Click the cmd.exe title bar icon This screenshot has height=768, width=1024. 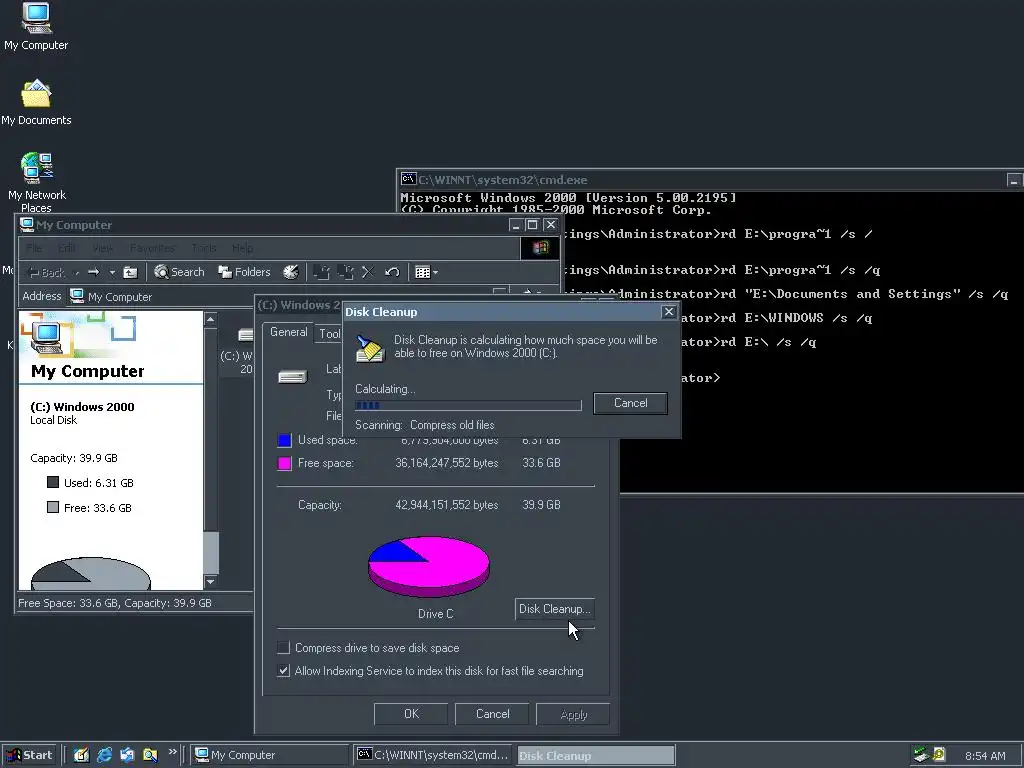408,178
